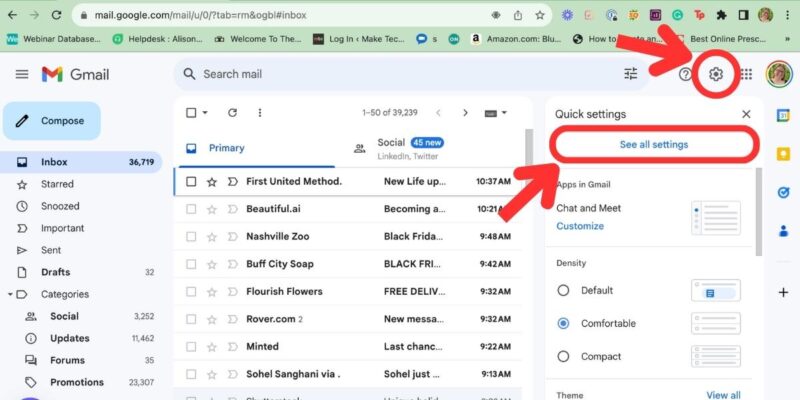Click the Settings gear icon

(716, 74)
